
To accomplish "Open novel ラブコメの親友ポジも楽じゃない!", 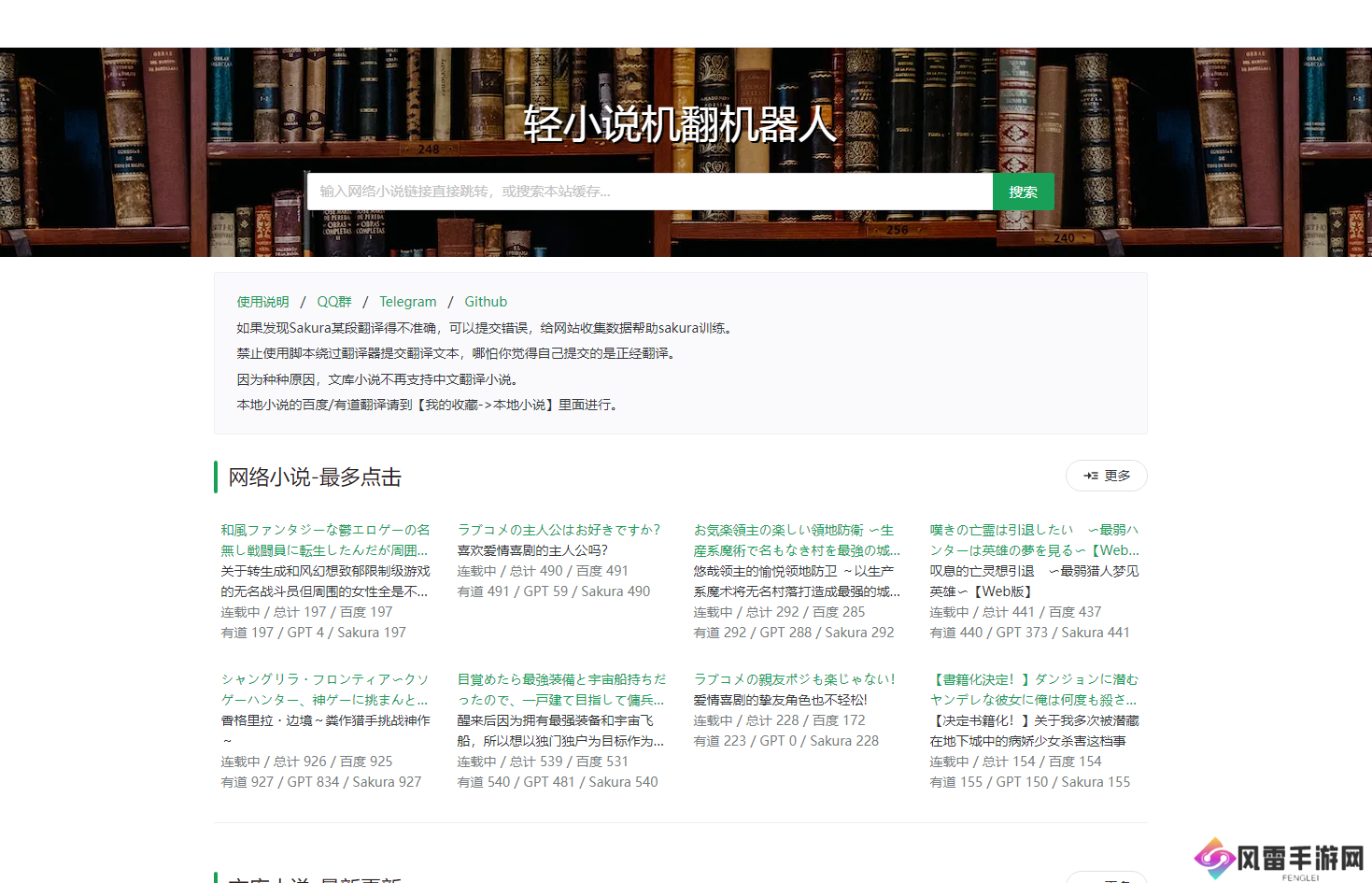I will (794, 679).
